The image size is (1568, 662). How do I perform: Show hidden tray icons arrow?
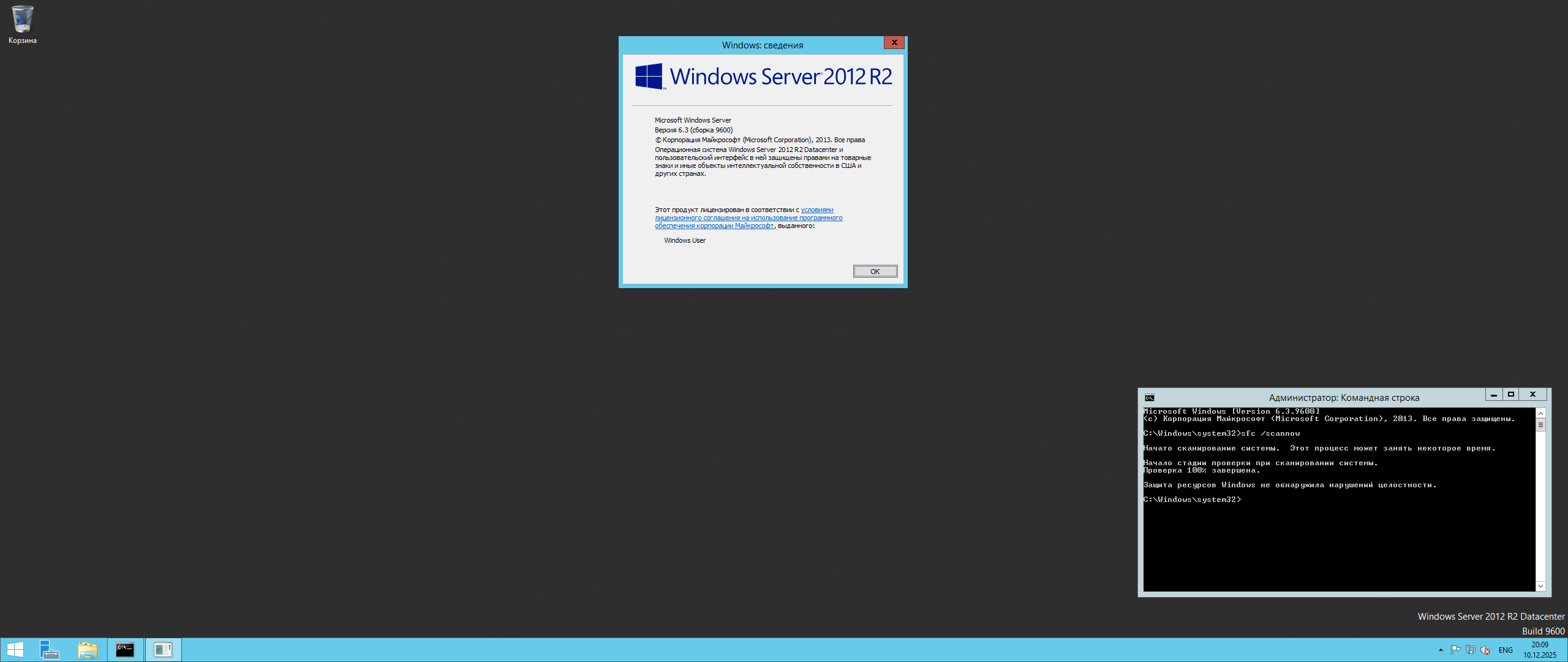click(x=1441, y=650)
